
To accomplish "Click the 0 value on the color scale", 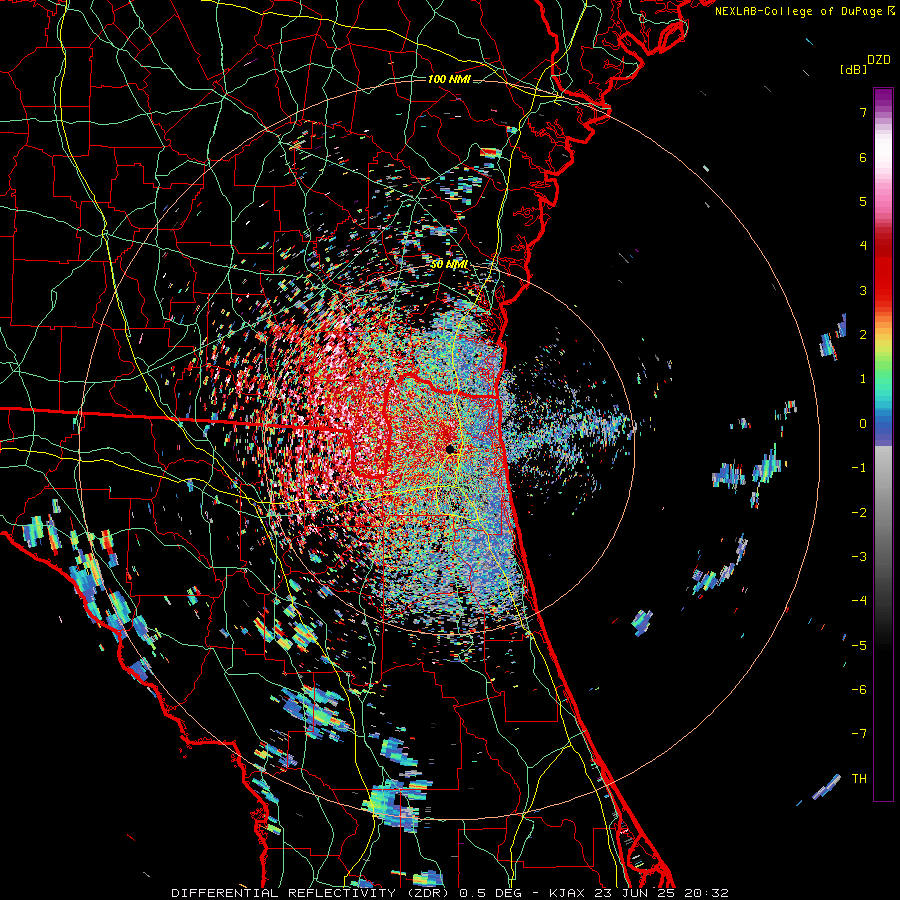I will point(863,424).
